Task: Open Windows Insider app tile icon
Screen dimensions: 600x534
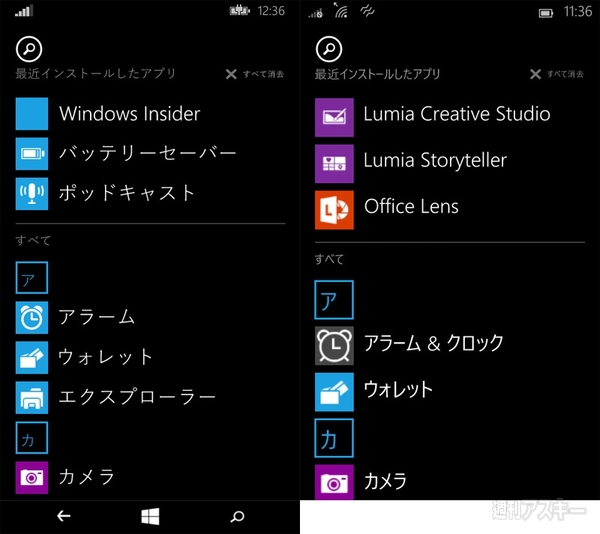Action: pyautogui.click(x=32, y=114)
